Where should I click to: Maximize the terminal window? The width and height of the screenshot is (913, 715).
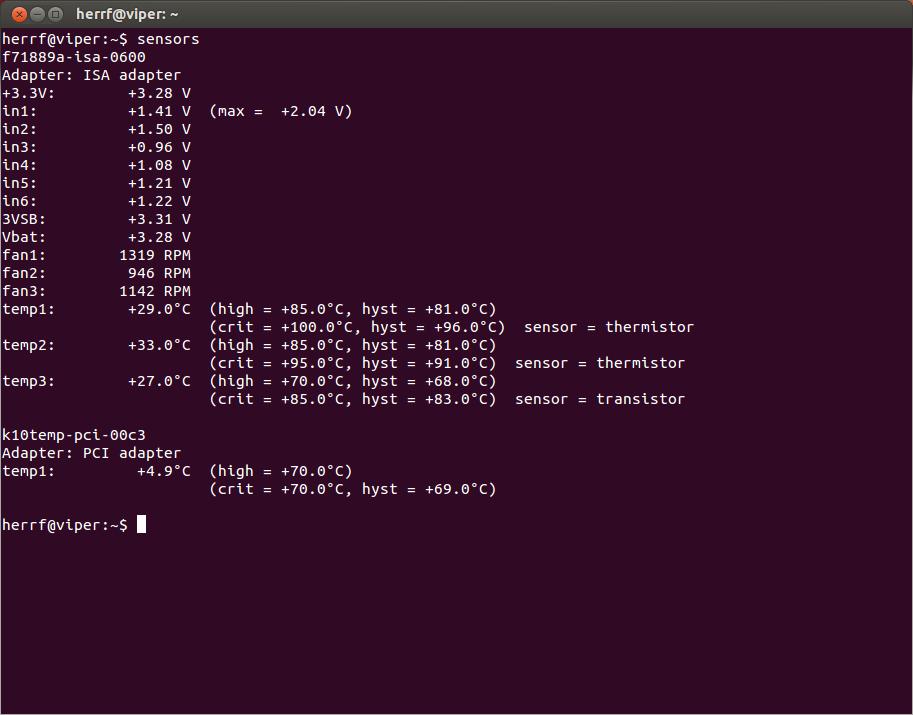coord(56,14)
